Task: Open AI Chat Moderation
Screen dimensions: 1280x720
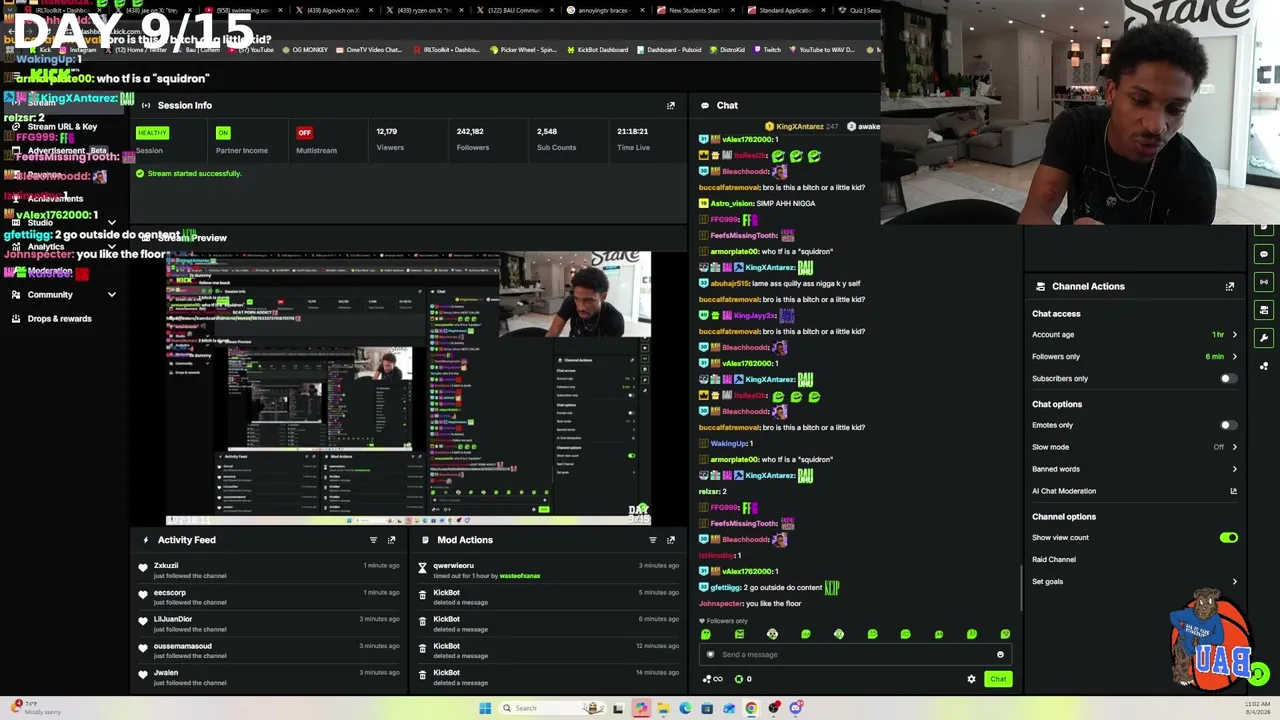Action: 1064,491
